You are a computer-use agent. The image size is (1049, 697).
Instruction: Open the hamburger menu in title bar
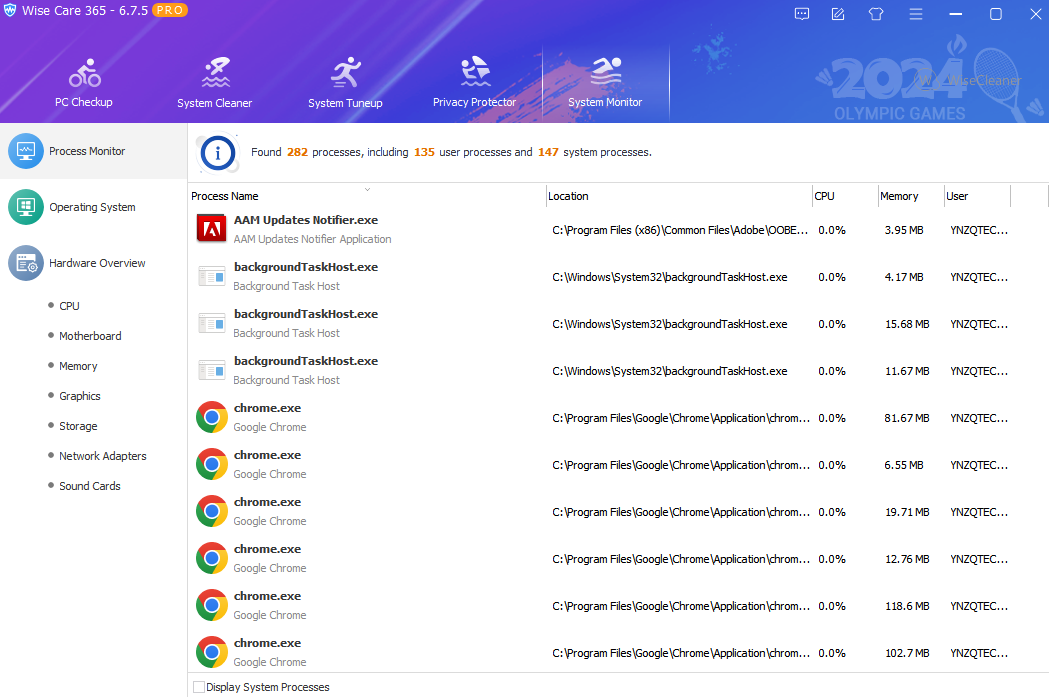[x=915, y=14]
